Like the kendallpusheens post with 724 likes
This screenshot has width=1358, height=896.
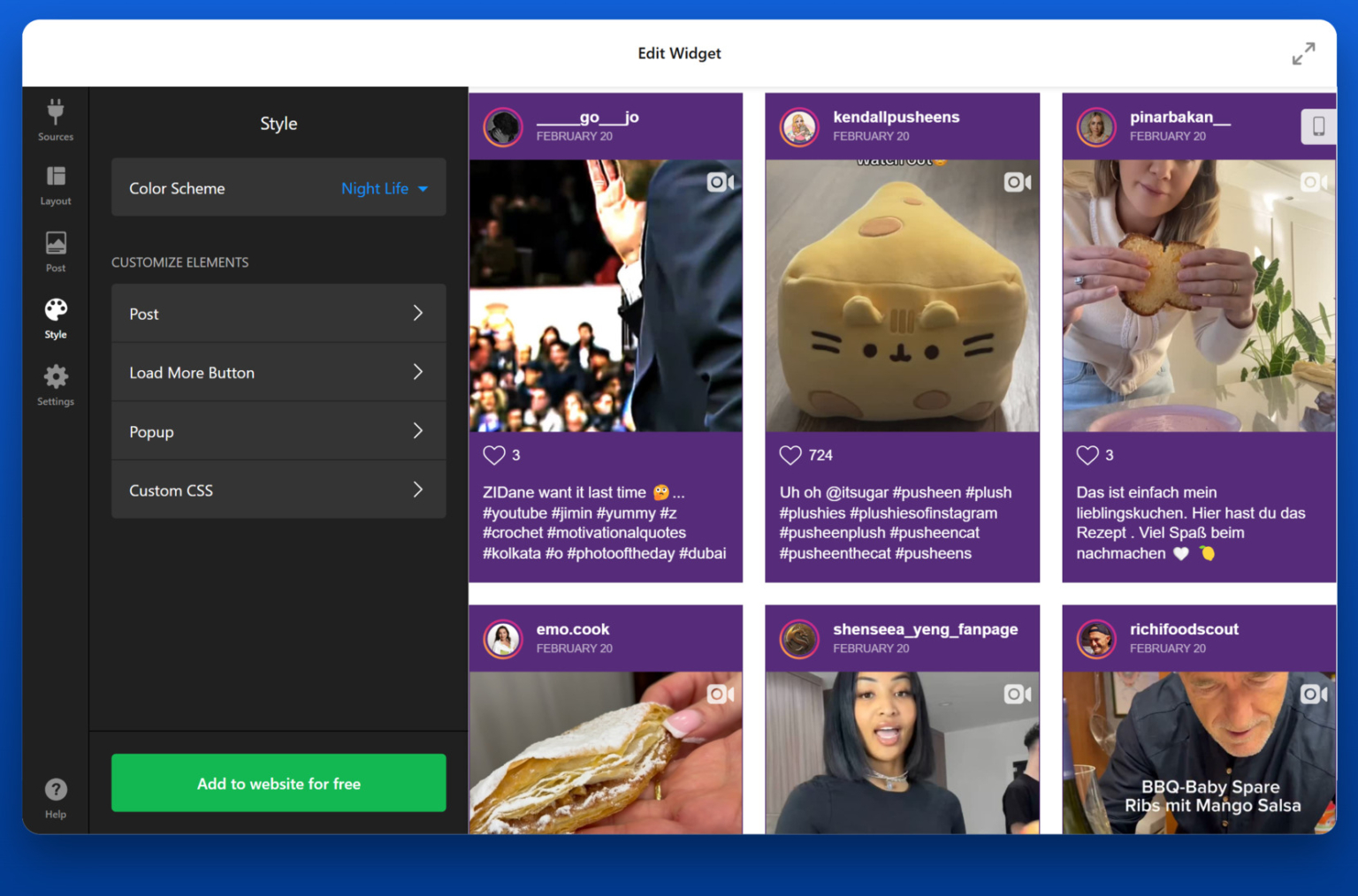(790, 455)
